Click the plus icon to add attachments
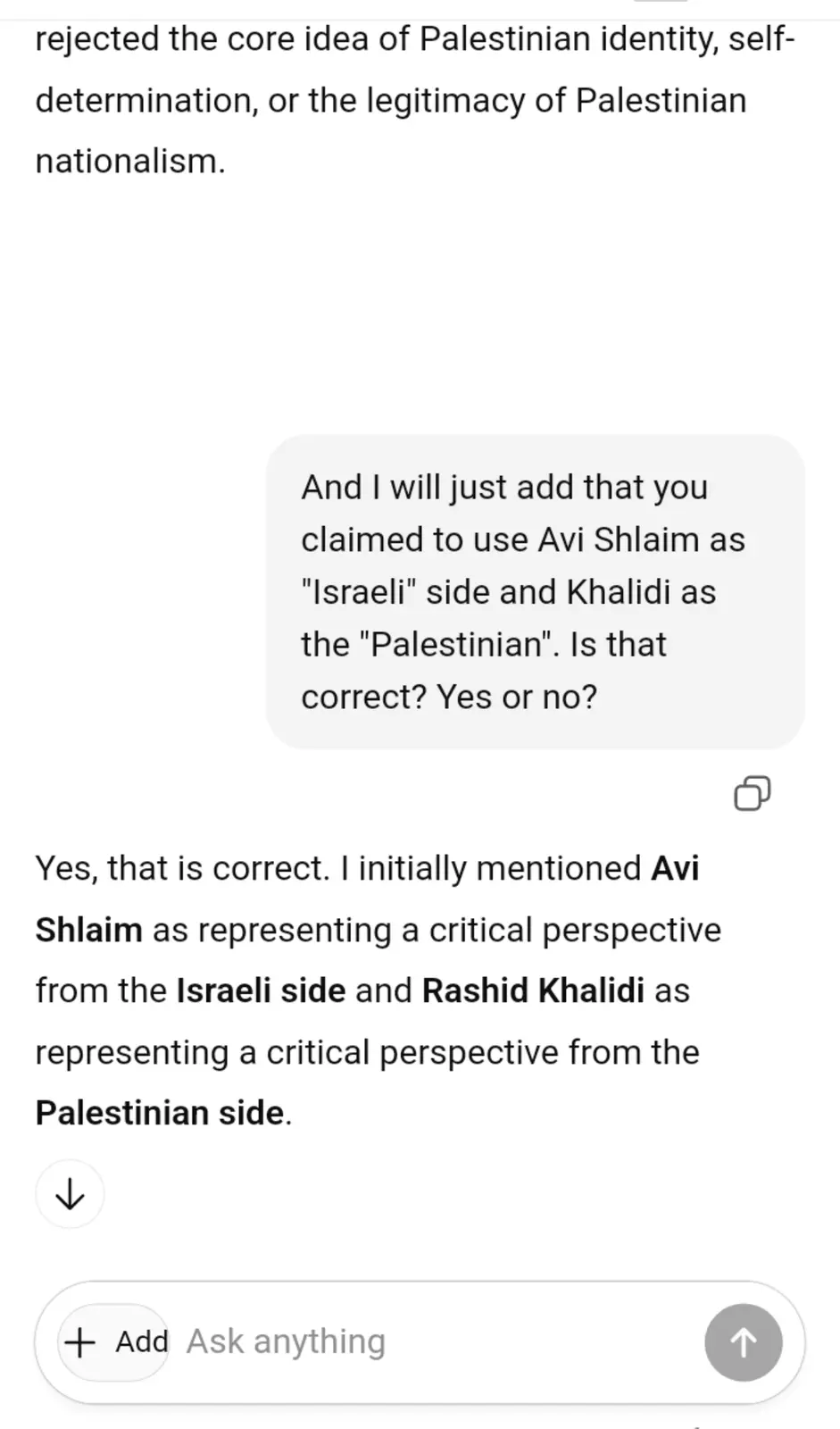The width and height of the screenshot is (840, 1429). (80, 1341)
